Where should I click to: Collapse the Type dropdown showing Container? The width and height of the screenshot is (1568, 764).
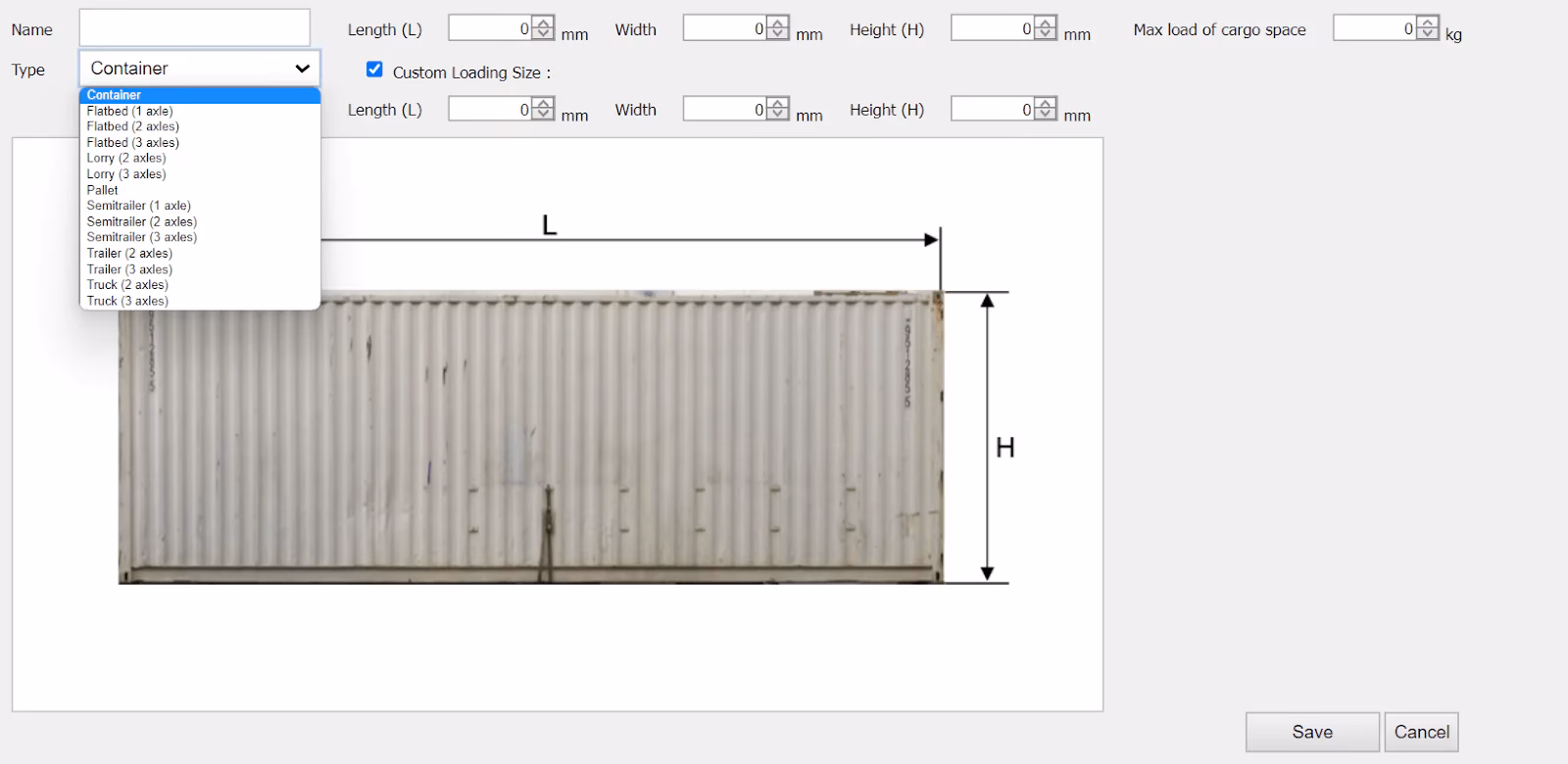[199, 69]
